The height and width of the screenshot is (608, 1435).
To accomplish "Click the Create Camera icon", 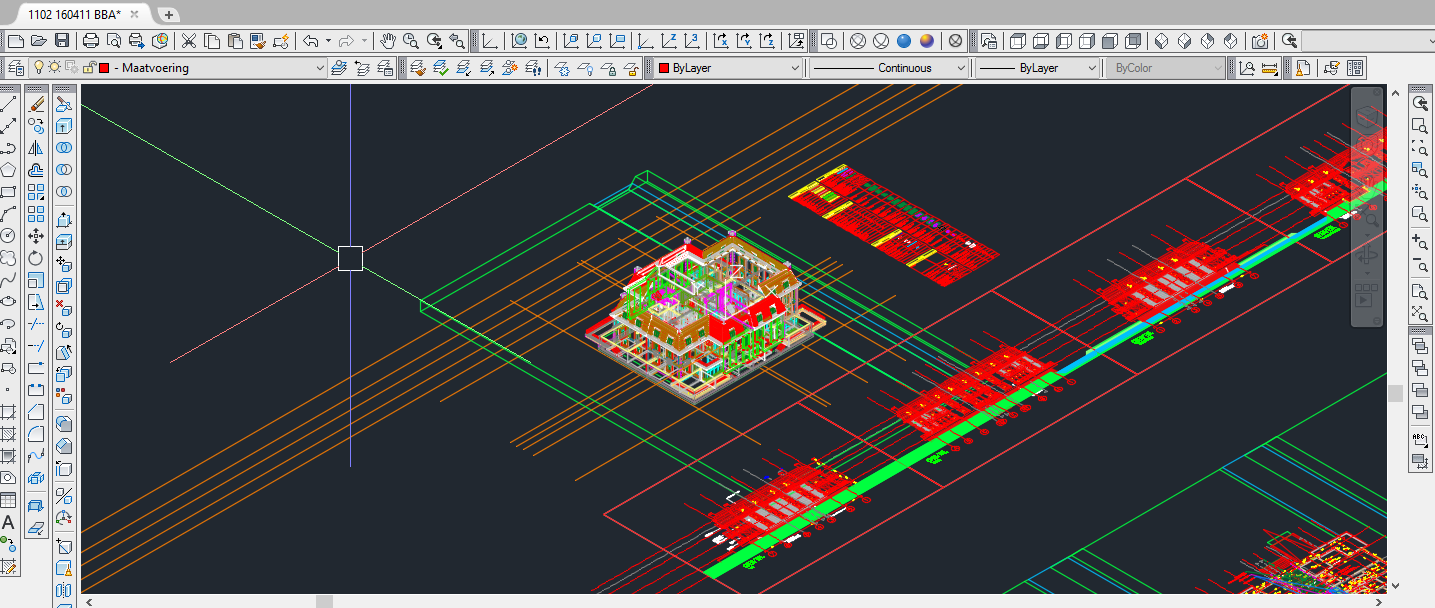I will click(1260, 41).
